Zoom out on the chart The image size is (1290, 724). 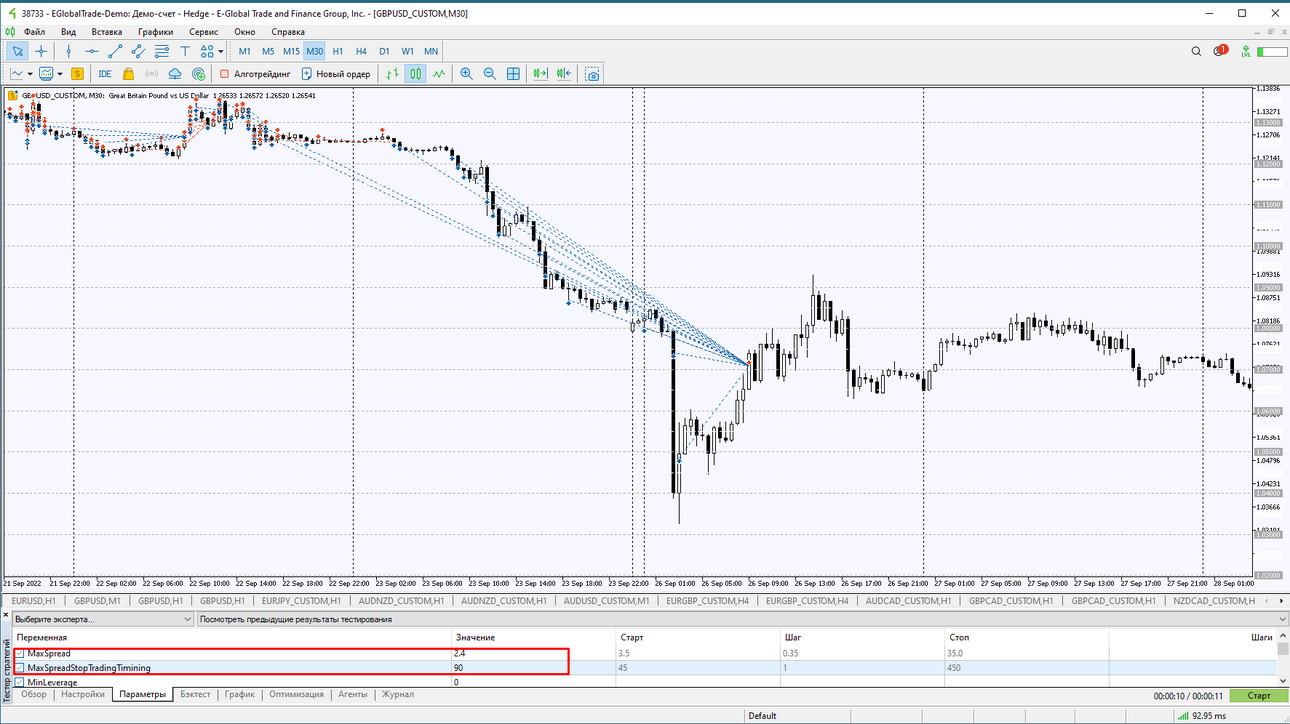pos(490,74)
